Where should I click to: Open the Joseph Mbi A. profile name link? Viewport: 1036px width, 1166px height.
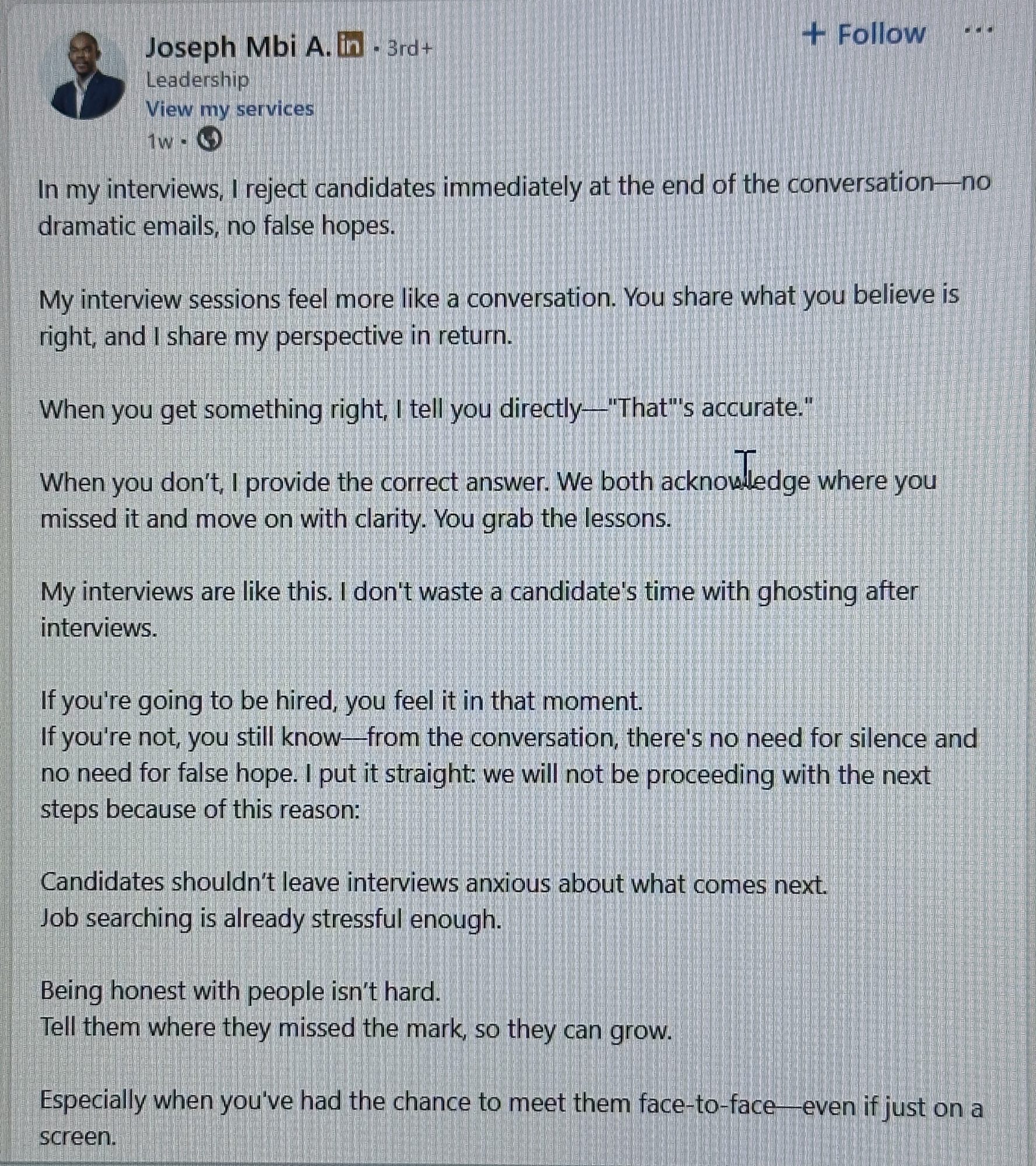(237, 47)
